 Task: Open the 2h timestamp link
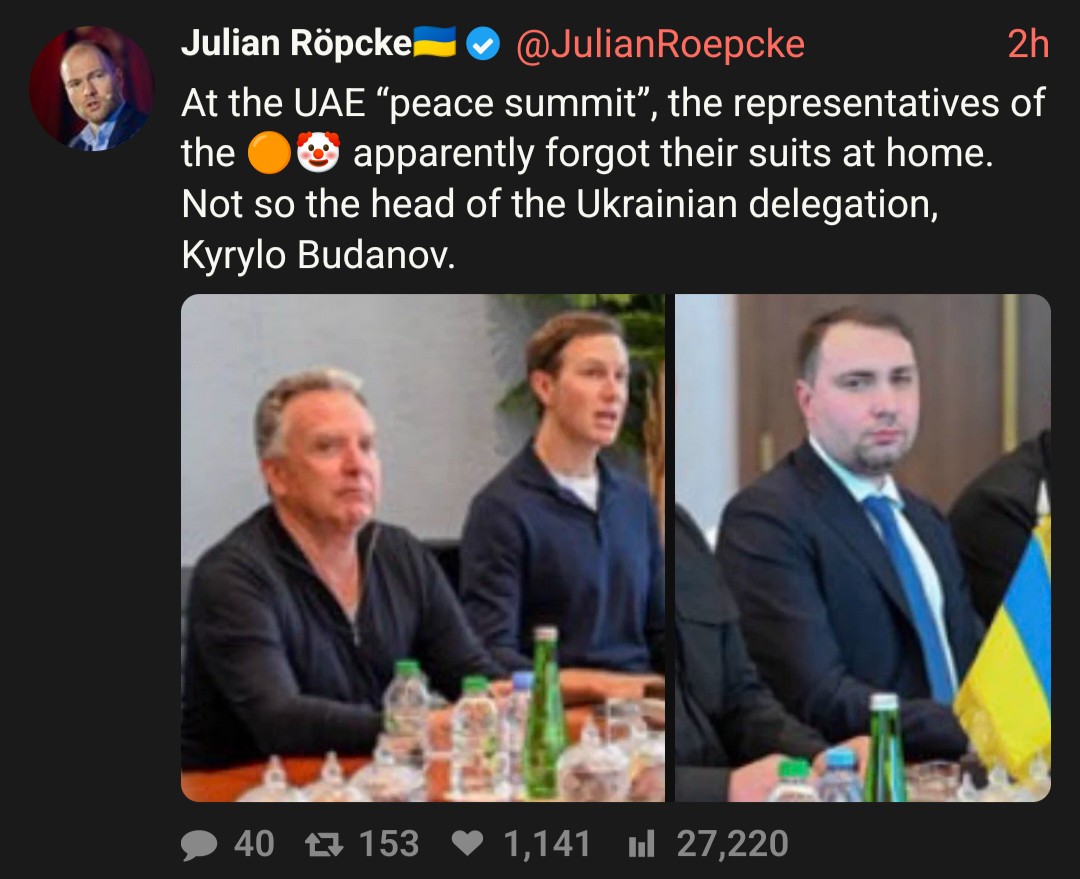point(1028,44)
